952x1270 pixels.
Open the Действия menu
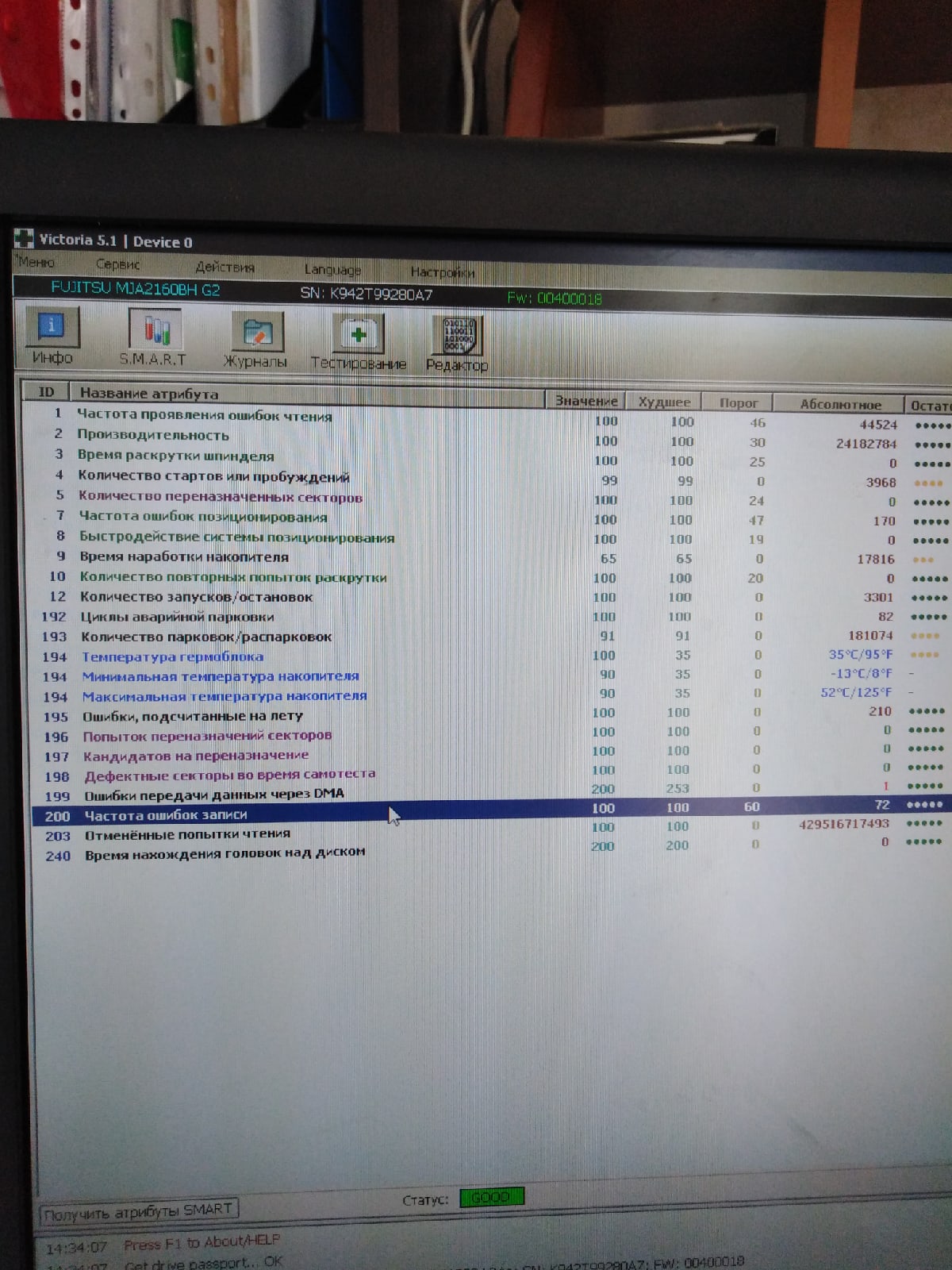click(x=225, y=267)
